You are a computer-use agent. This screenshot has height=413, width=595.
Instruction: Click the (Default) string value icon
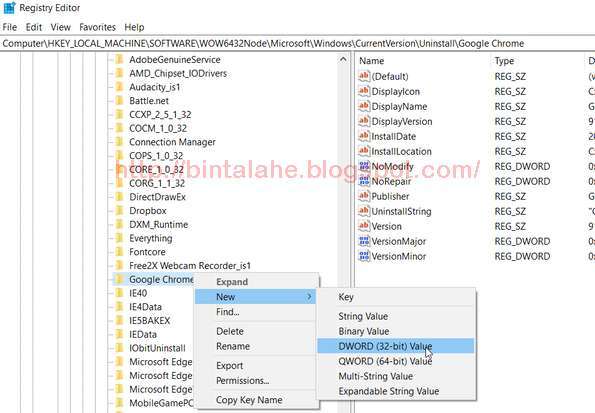pos(364,76)
